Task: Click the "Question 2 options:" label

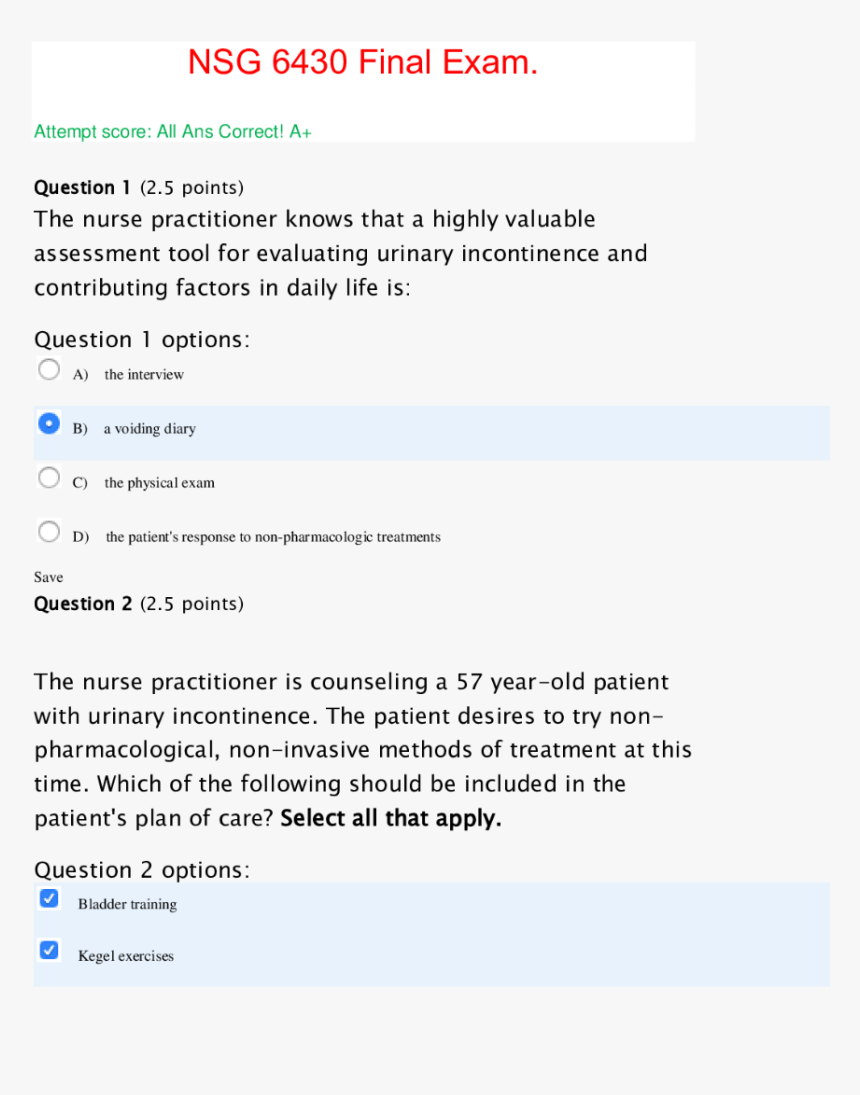Action: click(x=142, y=870)
